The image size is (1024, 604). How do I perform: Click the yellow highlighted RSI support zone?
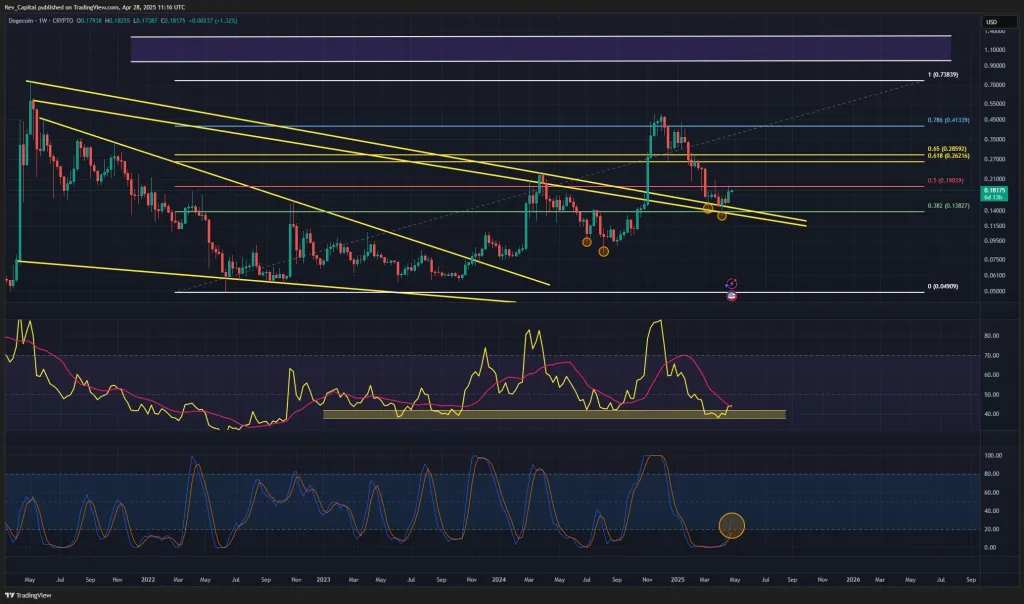pos(550,413)
